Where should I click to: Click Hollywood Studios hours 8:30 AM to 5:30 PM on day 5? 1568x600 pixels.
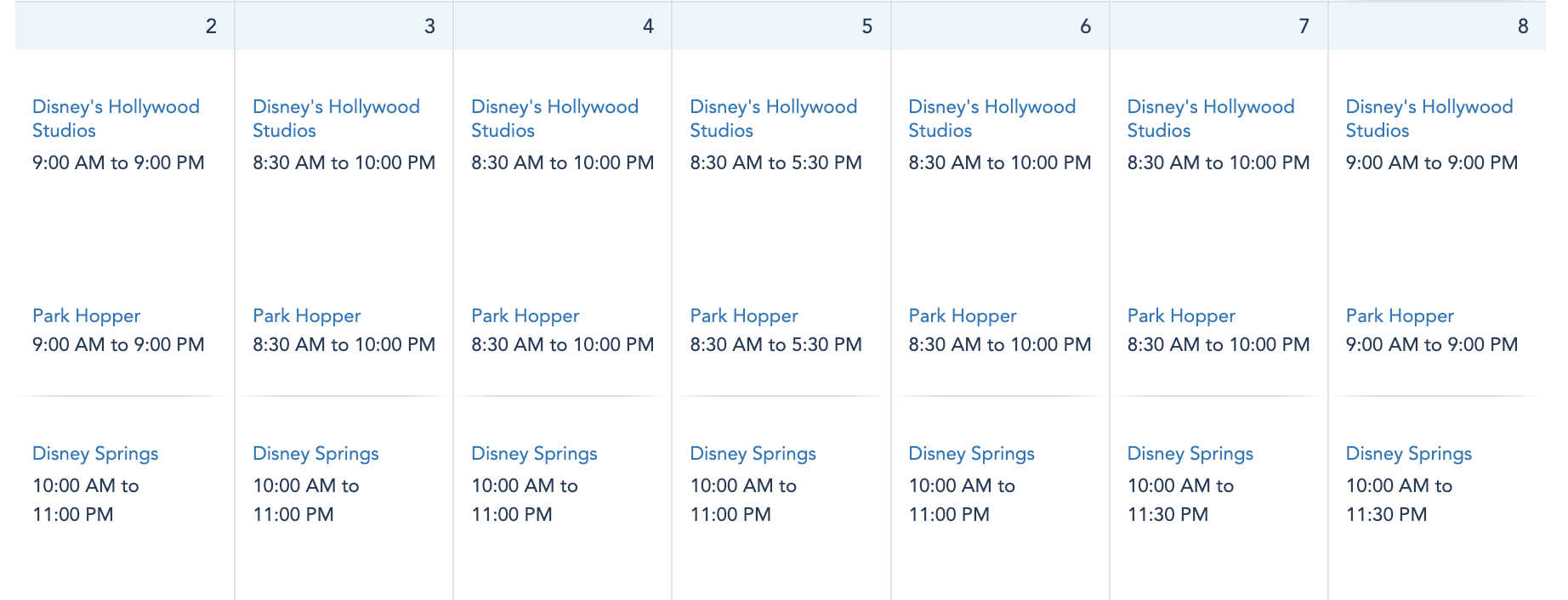(775, 162)
